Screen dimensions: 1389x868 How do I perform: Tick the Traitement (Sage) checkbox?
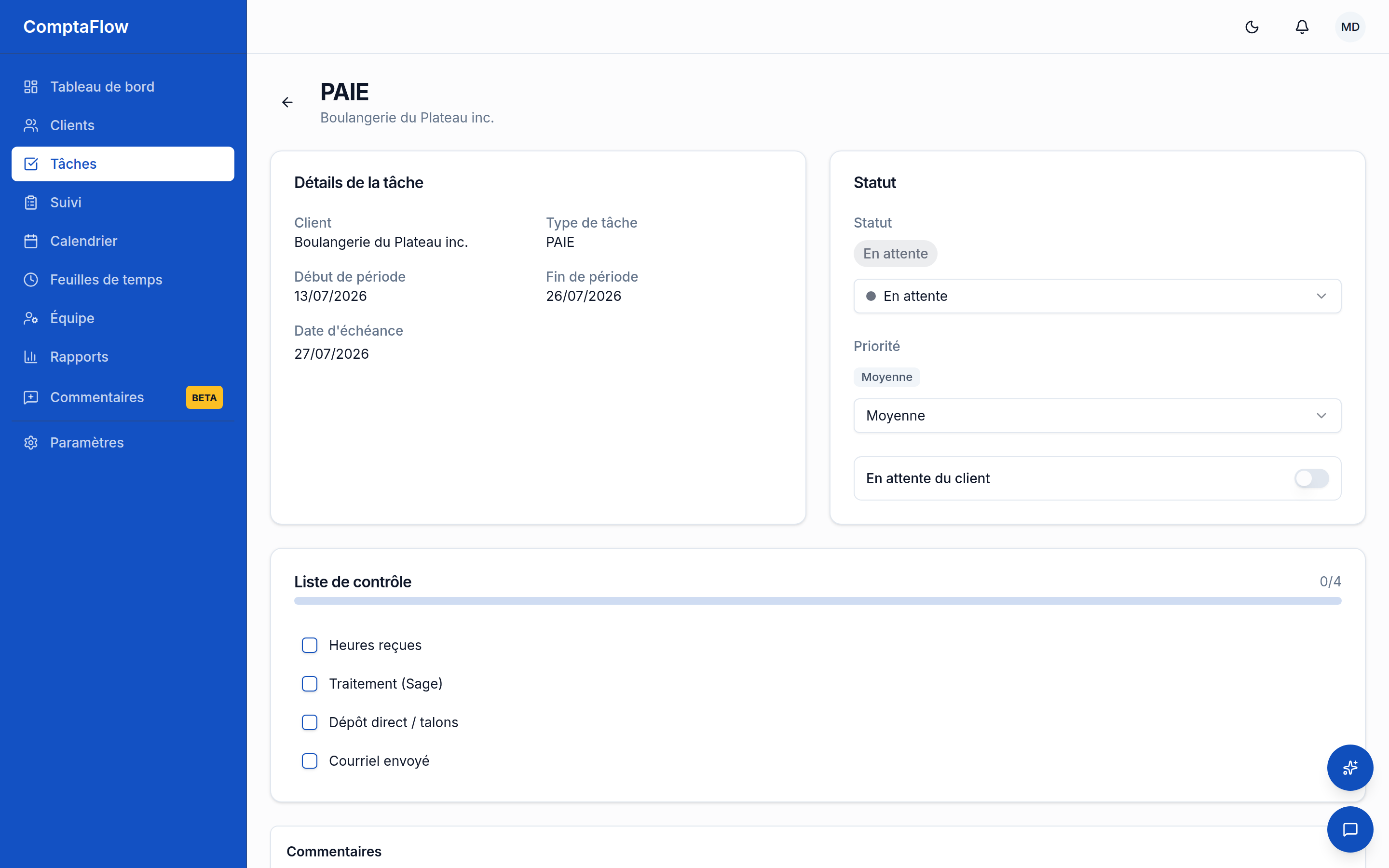tap(309, 684)
